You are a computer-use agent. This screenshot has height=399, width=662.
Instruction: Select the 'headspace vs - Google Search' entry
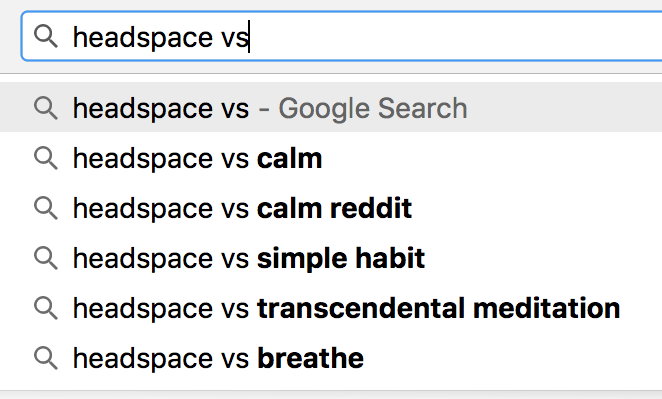coord(331,107)
